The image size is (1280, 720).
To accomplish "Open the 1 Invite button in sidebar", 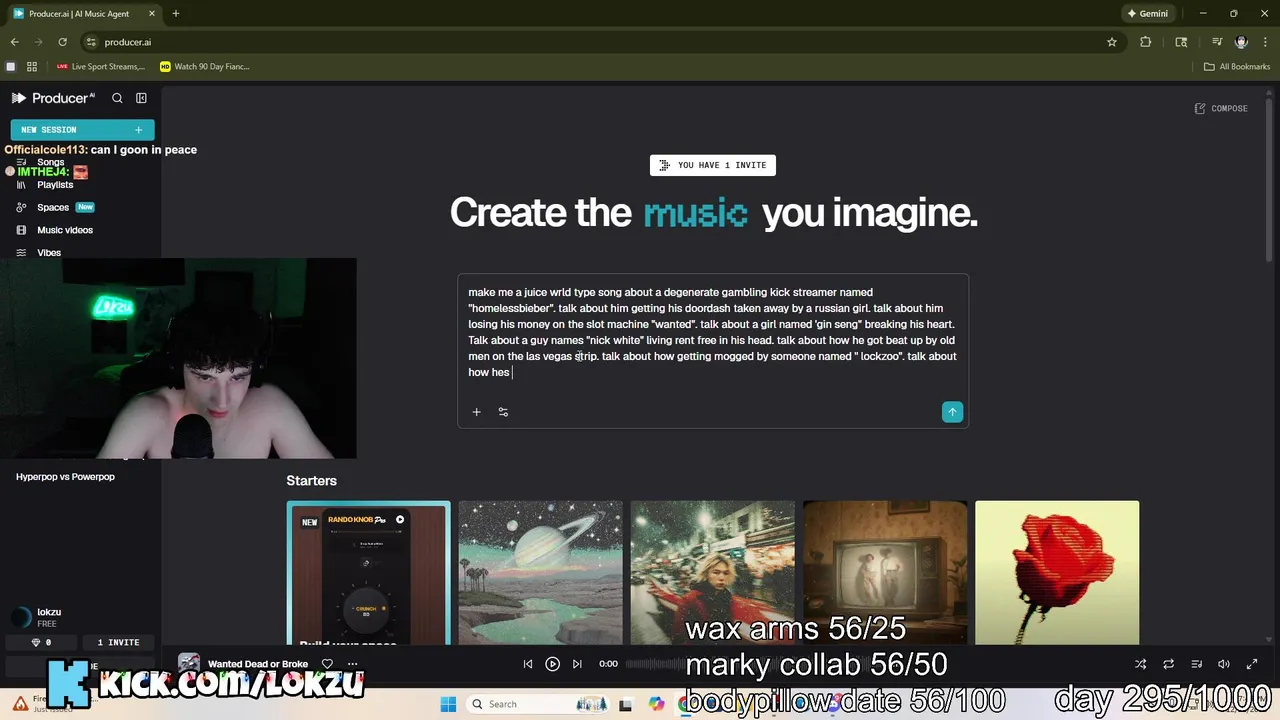I will tap(118, 642).
